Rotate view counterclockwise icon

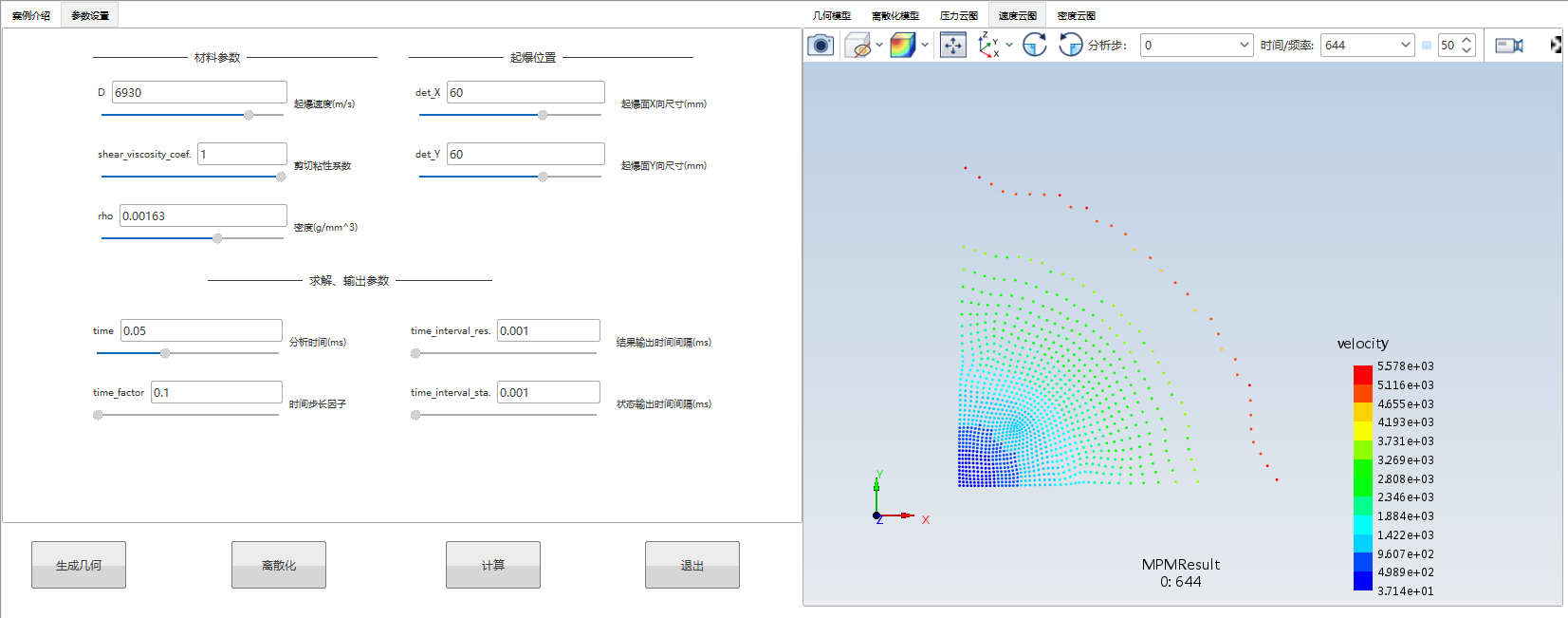pyautogui.click(x=1070, y=45)
